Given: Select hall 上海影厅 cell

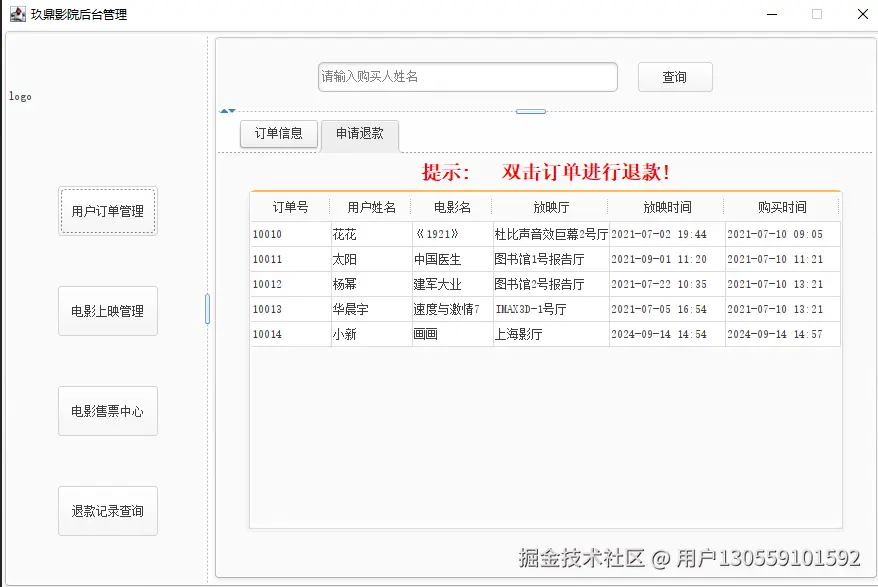Looking at the screenshot, I should 551,334.
